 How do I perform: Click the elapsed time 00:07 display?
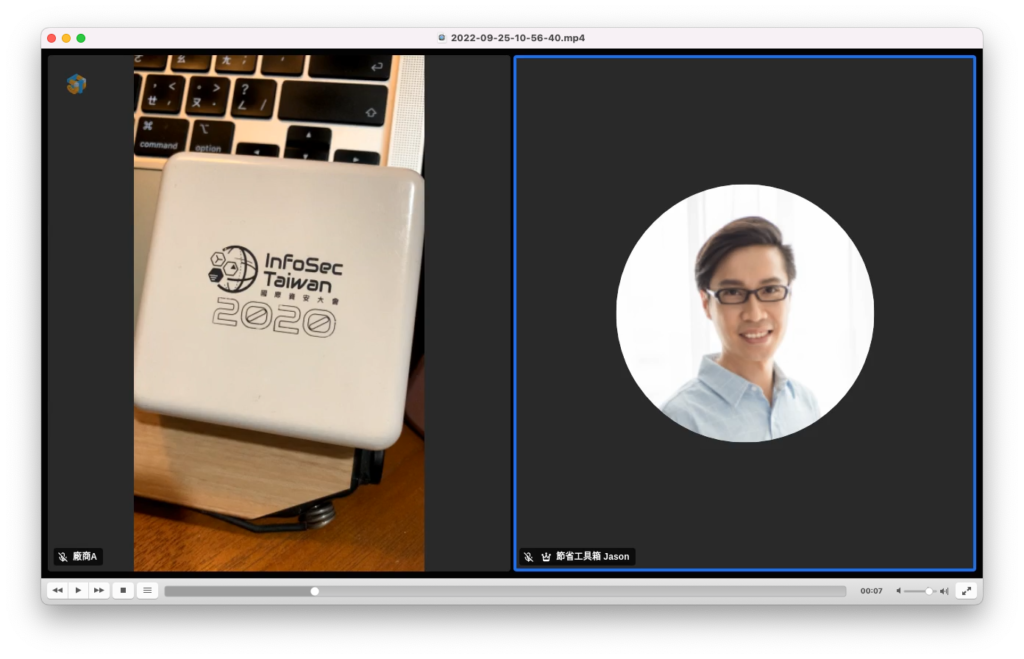[x=871, y=591]
